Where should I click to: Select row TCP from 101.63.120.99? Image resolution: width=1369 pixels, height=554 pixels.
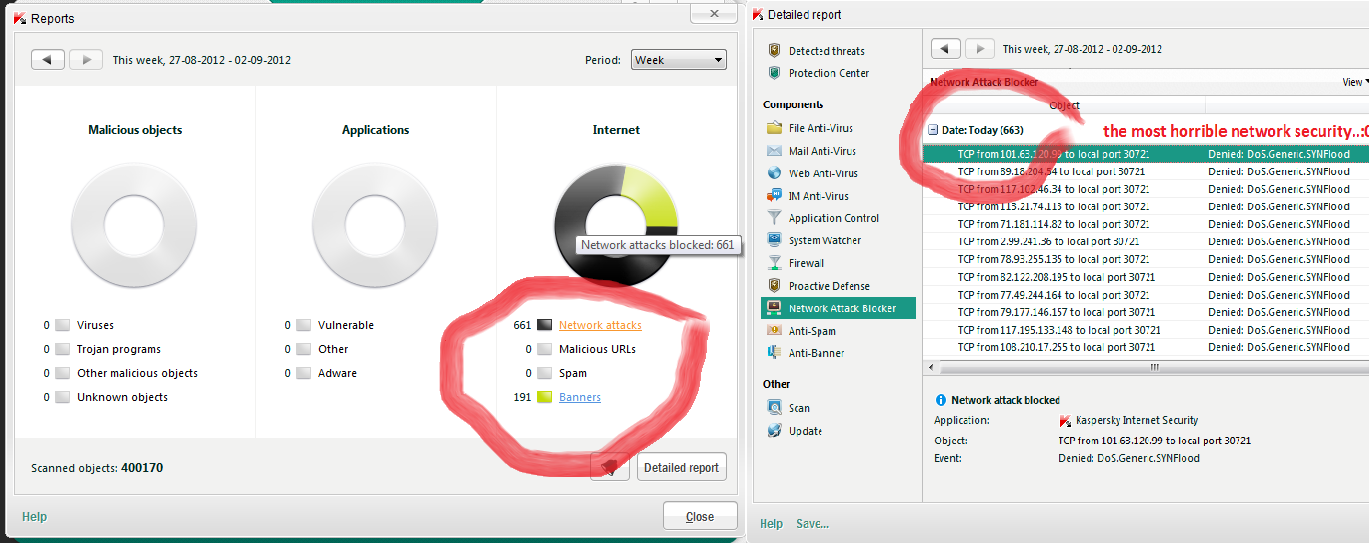(x=1146, y=154)
